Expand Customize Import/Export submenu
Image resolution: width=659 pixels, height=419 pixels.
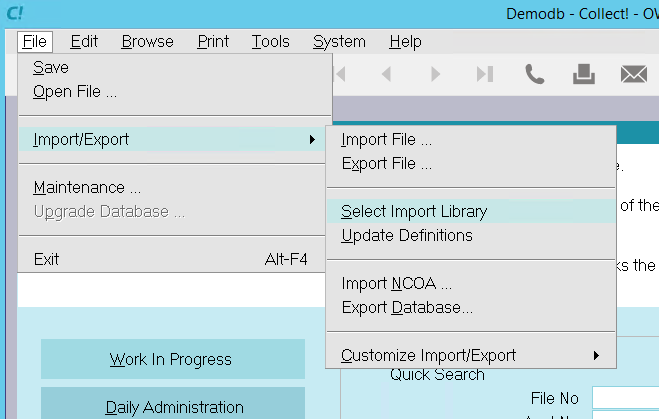[x=471, y=355]
